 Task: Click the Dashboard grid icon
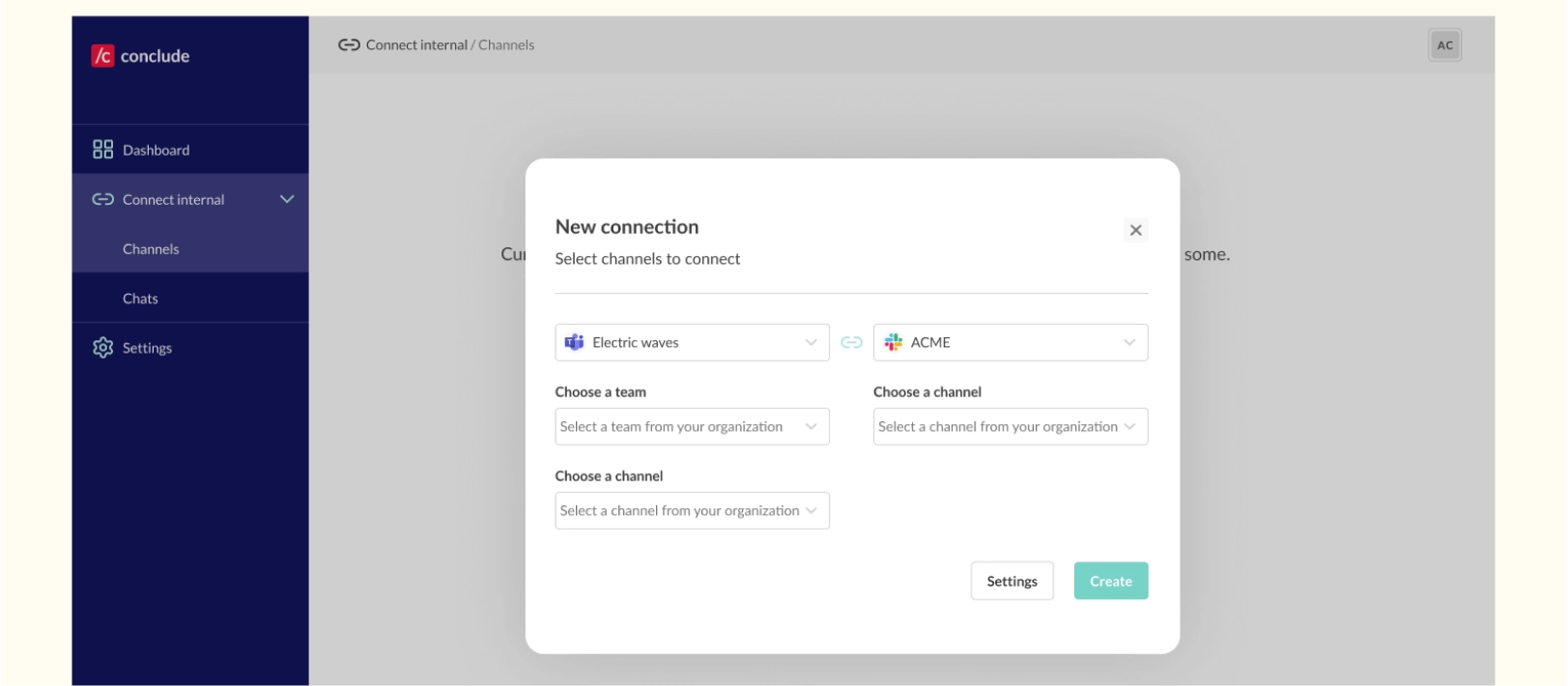point(102,150)
